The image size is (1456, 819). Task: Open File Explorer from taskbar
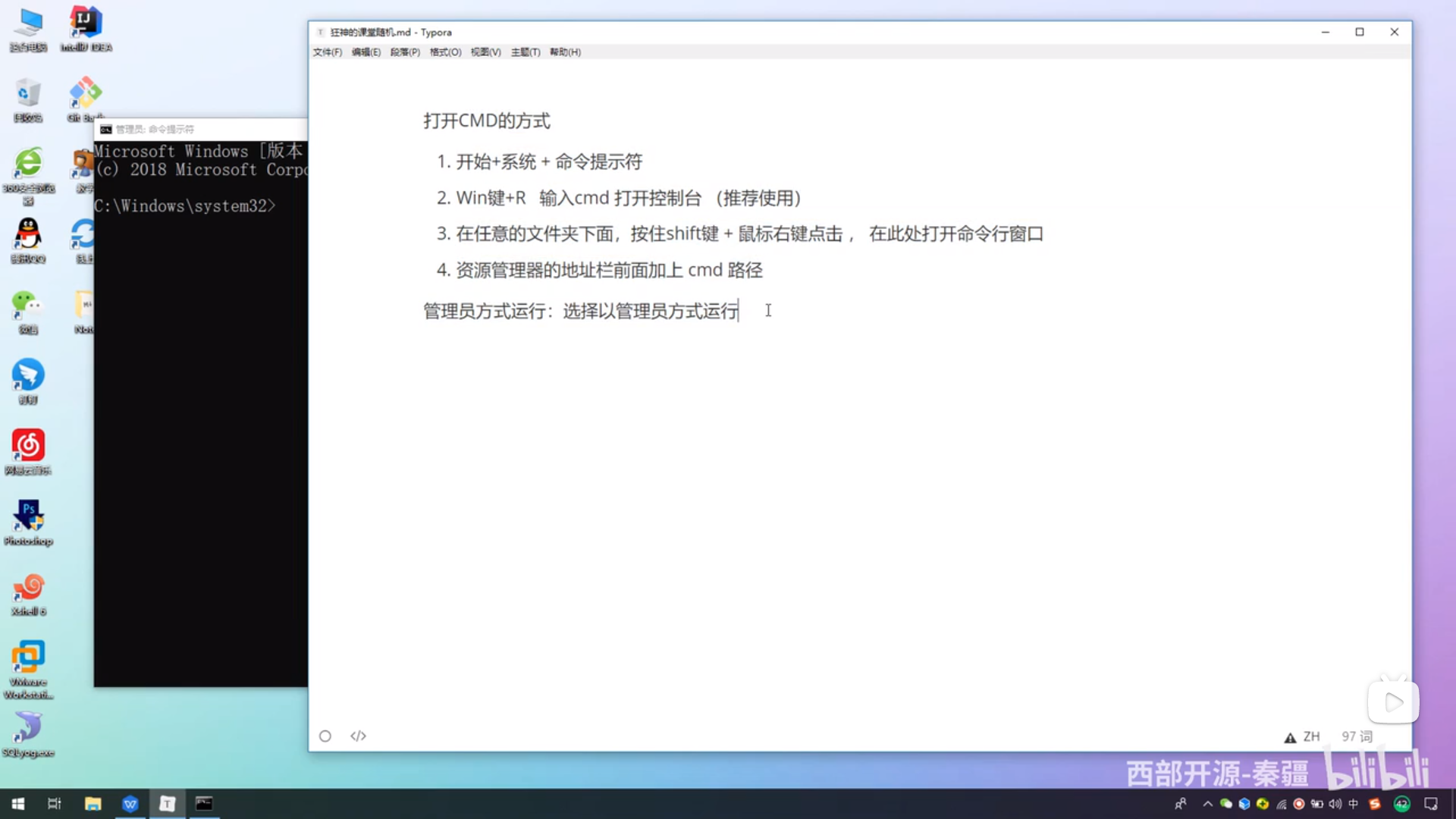(93, 804)
